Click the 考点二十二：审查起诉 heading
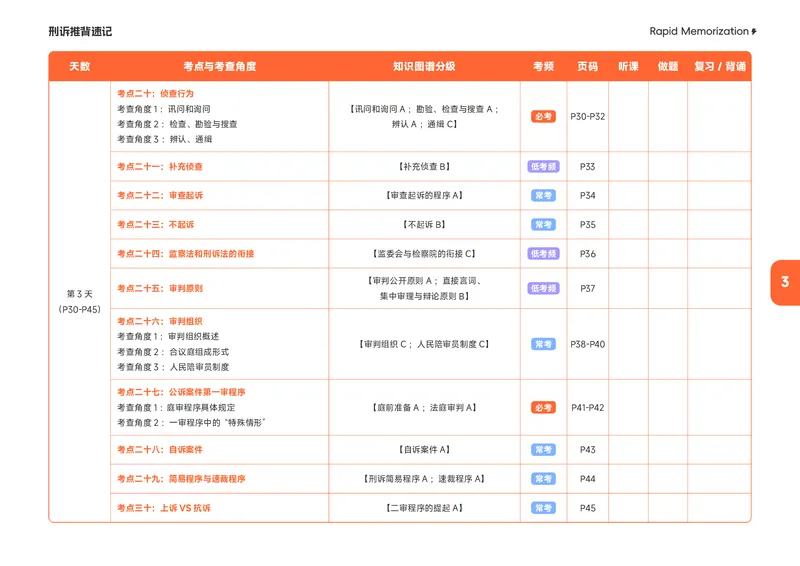The width and height of the screenshot is (800, 566). (x=160, y=195)
